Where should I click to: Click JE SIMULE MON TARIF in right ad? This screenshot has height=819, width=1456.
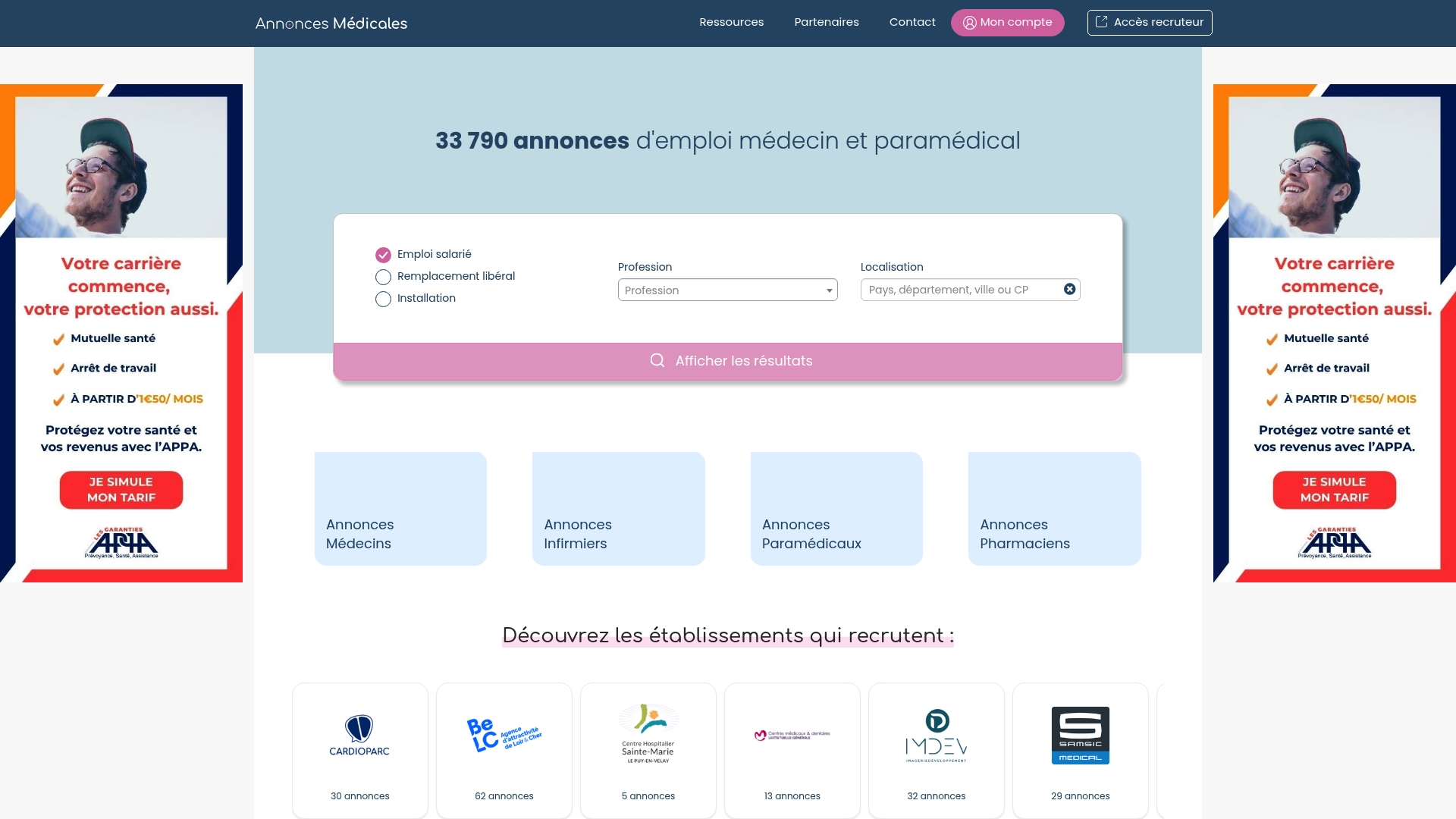tap(1335, 490)
